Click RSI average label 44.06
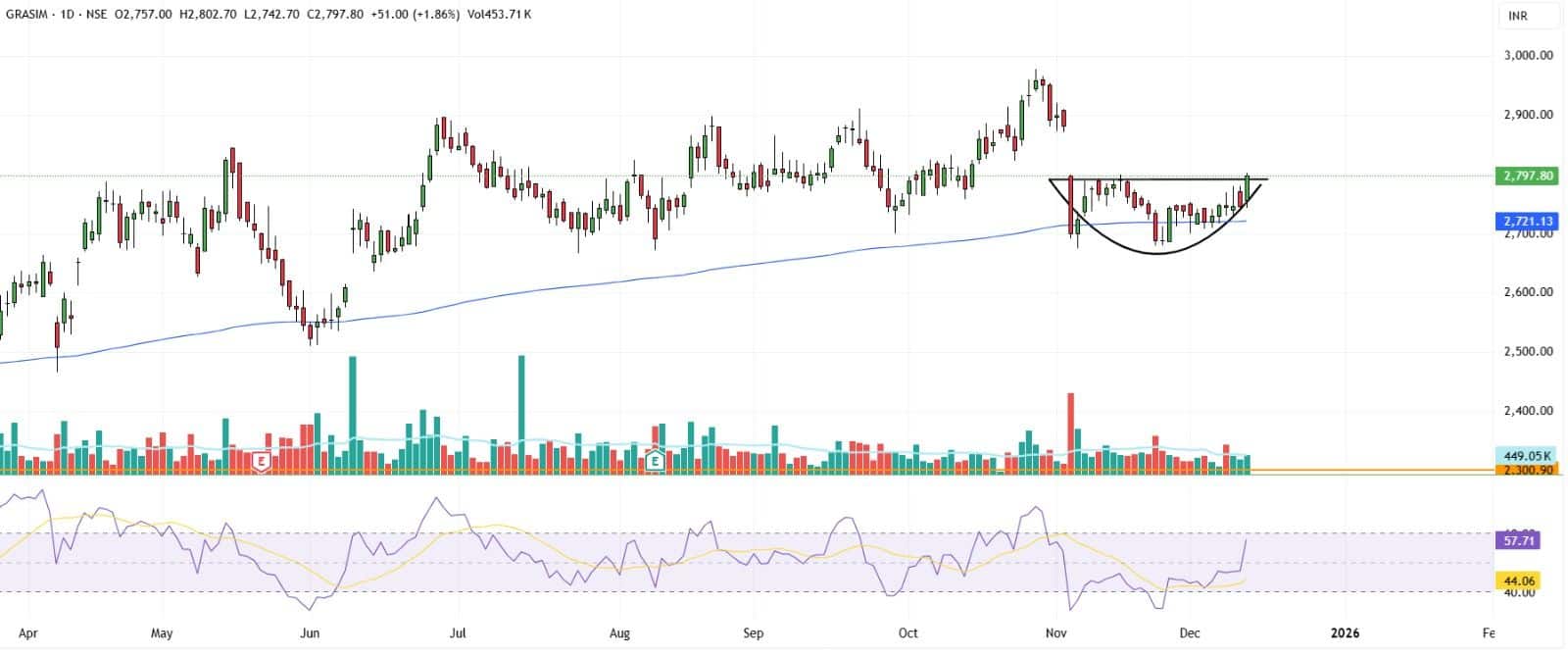1568x656 pixels. 1520,580
